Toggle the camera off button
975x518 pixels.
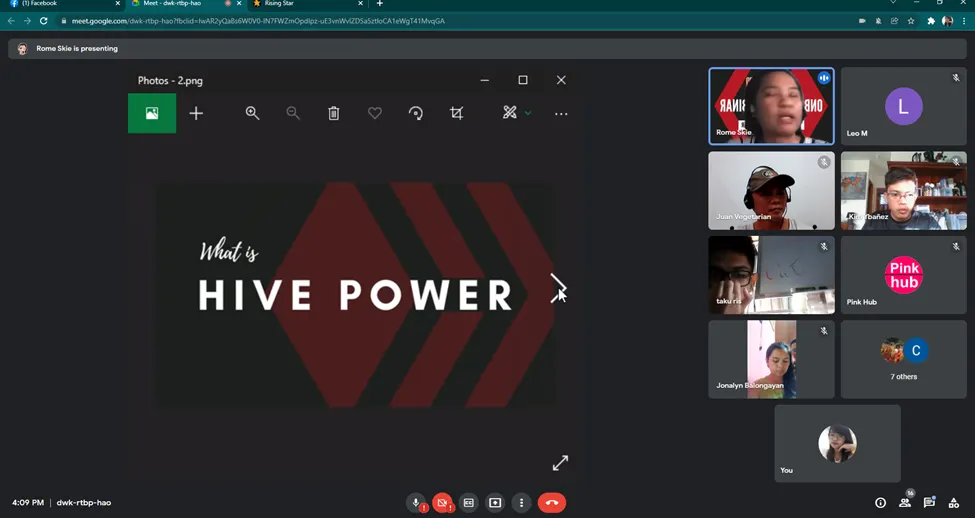442,502
